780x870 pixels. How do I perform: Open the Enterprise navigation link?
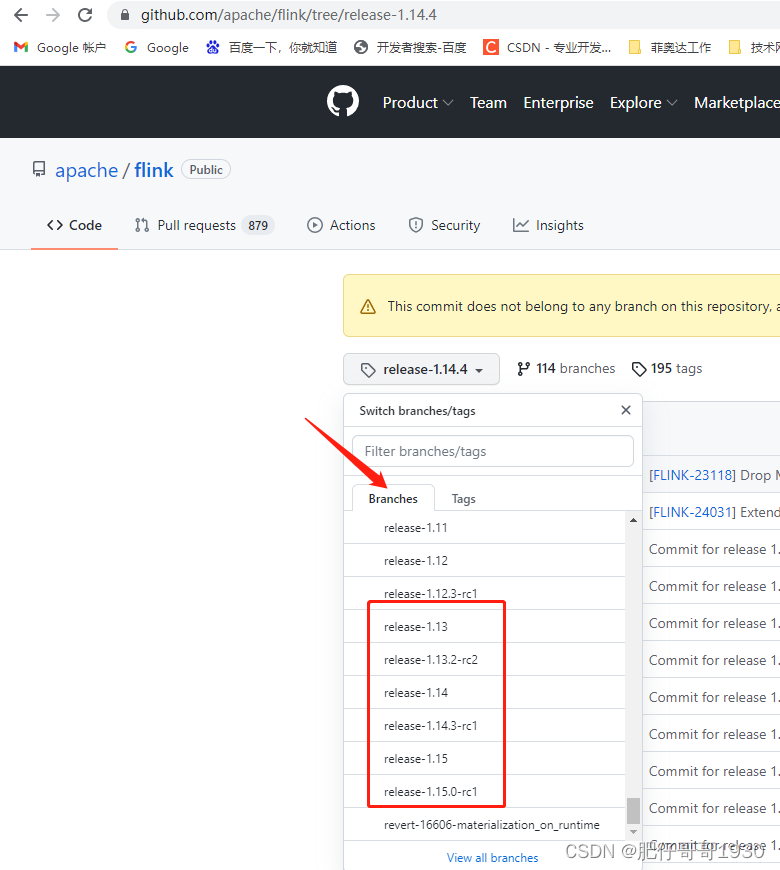point(558,103)
